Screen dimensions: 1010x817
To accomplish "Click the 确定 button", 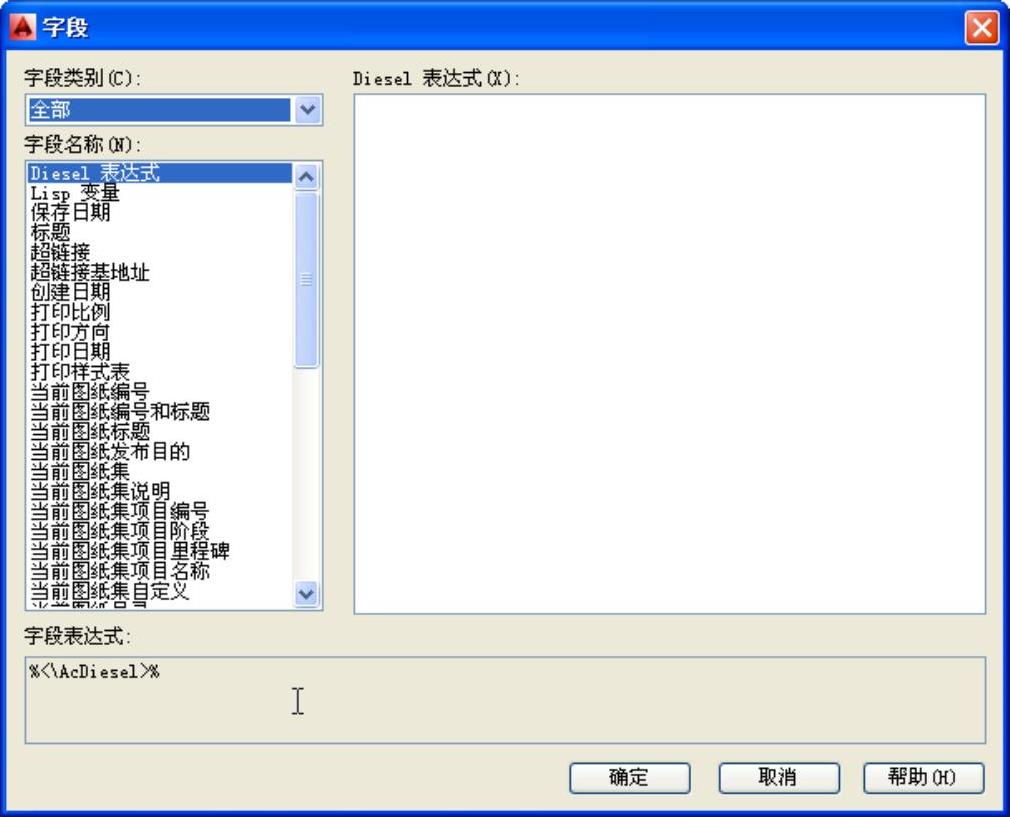I will (629, 778).
